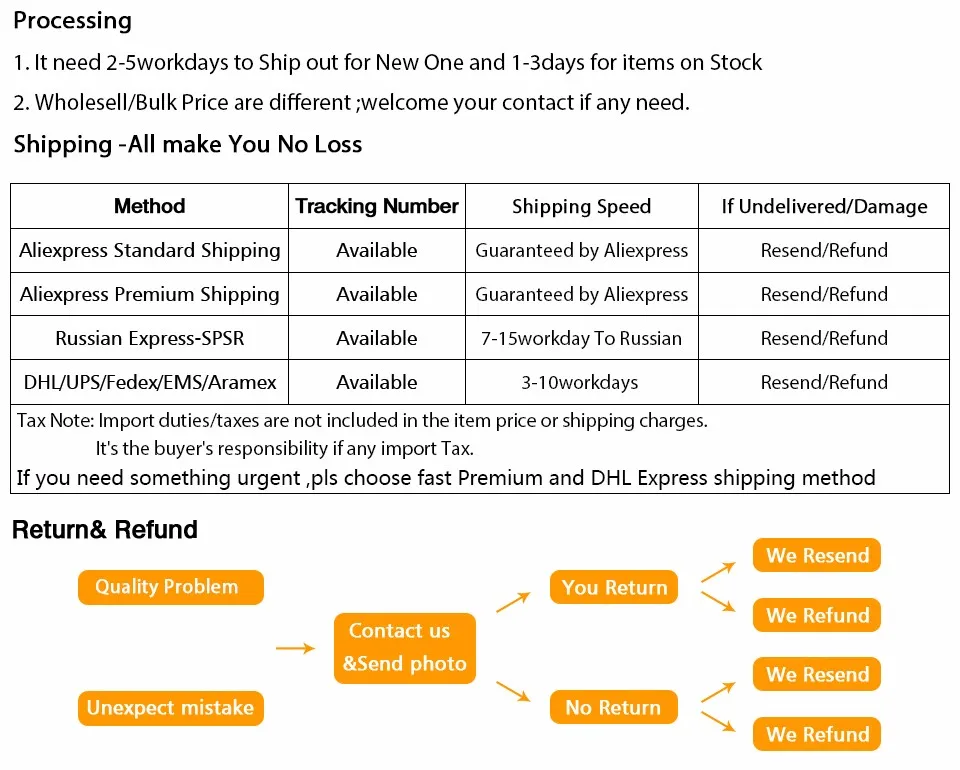960x770 pixels.
Task: Click the top We Resend box
Action: tap(817, 555)
